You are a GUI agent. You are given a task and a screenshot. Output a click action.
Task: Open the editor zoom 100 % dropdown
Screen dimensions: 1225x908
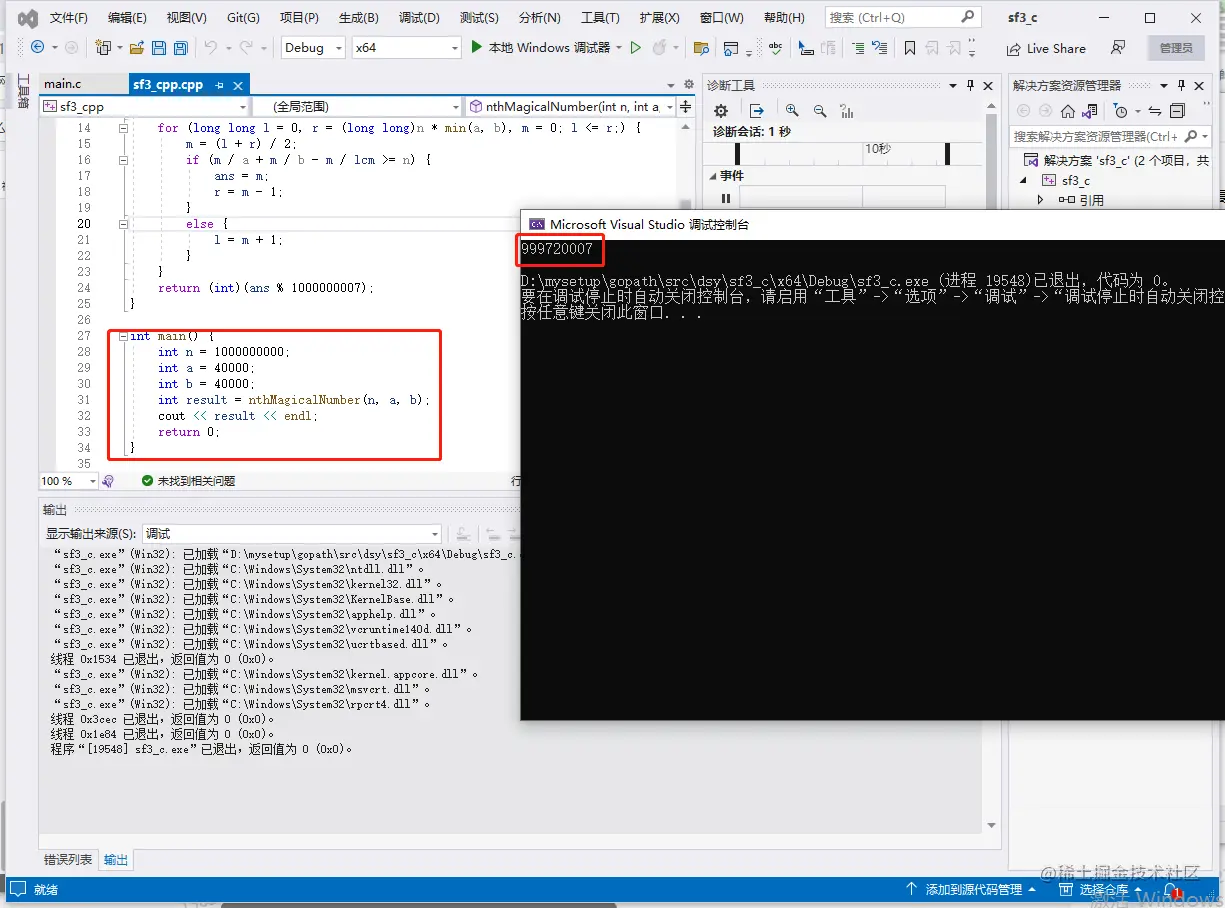click(x=69, y=481)
